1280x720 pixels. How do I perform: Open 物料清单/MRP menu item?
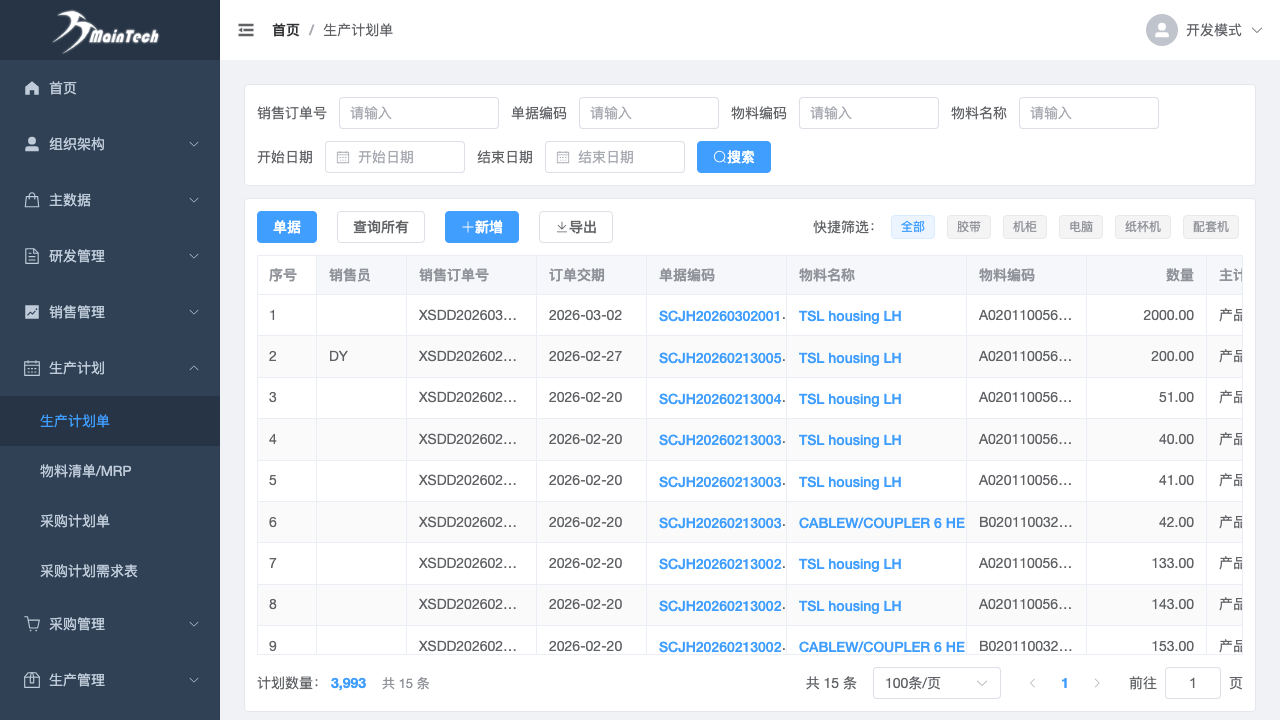click(x=86, y=471)
